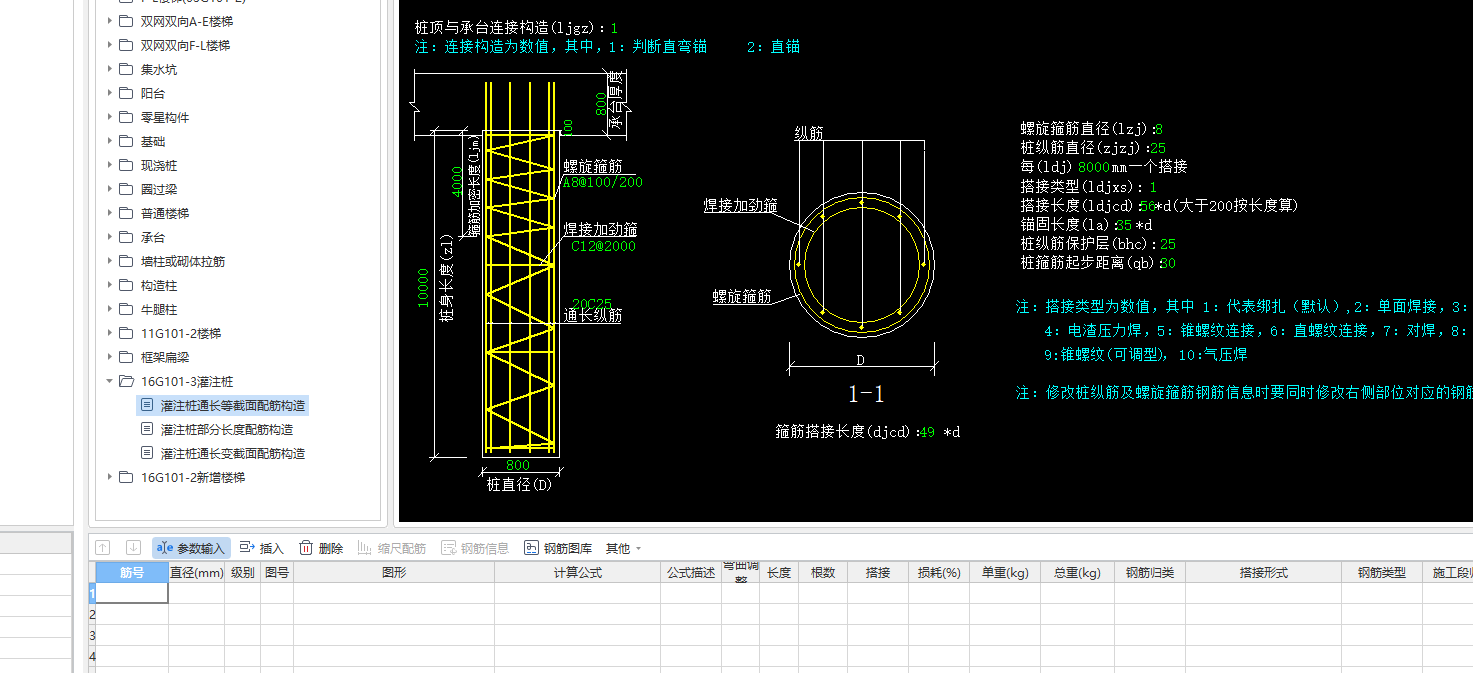Edit the 桩箍筋起步距离(qb) value 30
This screenshot has width=1473, height=673.
point(1168,263)
